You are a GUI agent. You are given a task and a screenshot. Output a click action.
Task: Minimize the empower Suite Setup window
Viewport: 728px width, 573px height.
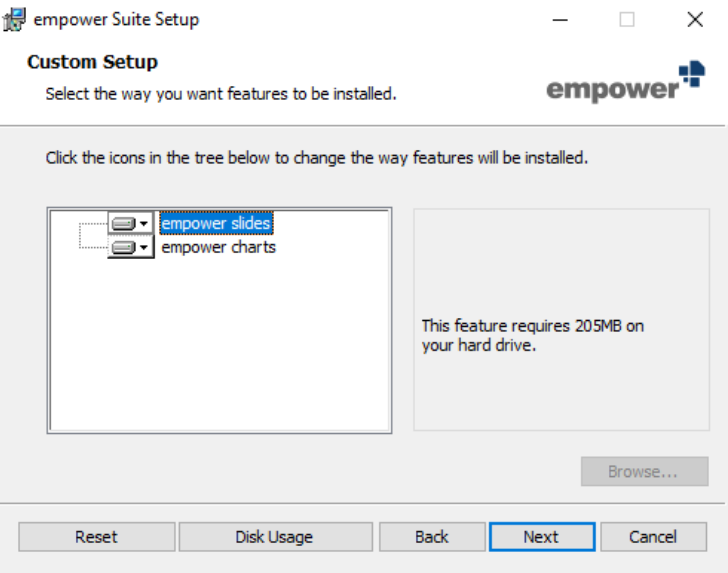point(560,20)
